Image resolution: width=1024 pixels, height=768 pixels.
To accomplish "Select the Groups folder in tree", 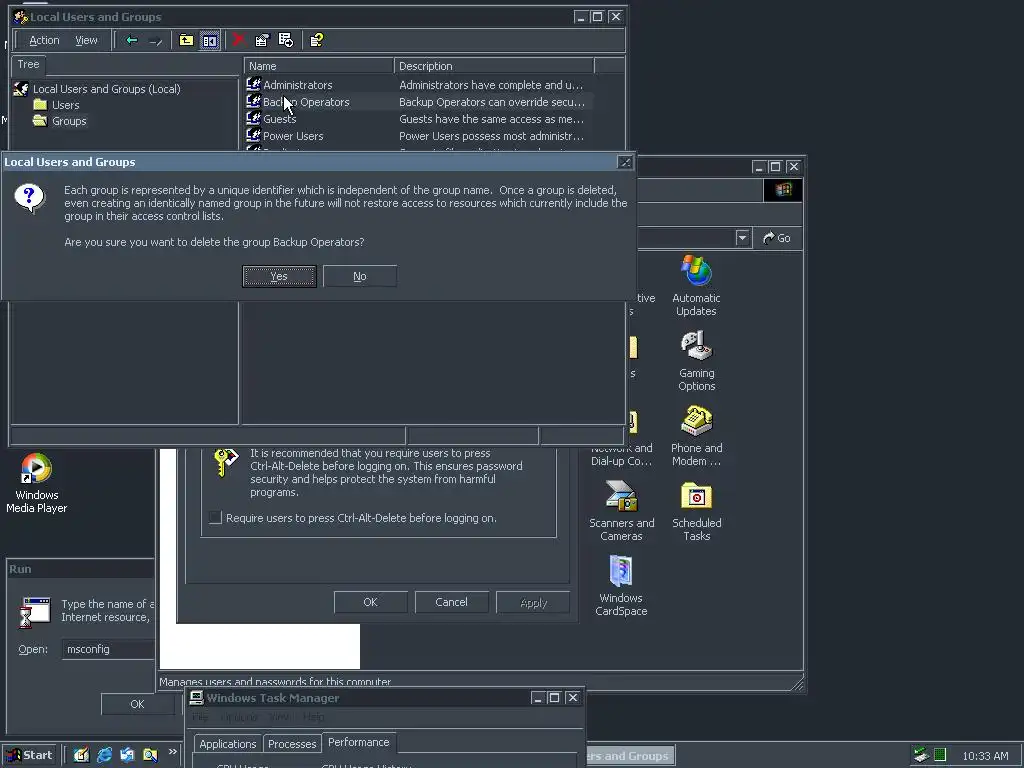I will coord(69,121).
